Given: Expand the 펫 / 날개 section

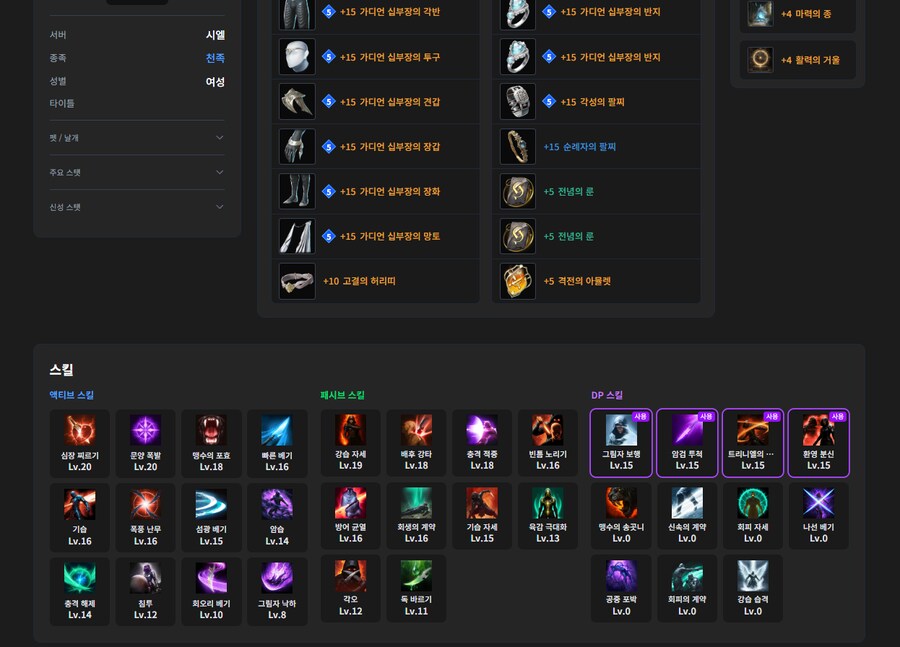Looking at the screenshot, I should [x=137, y=138].
